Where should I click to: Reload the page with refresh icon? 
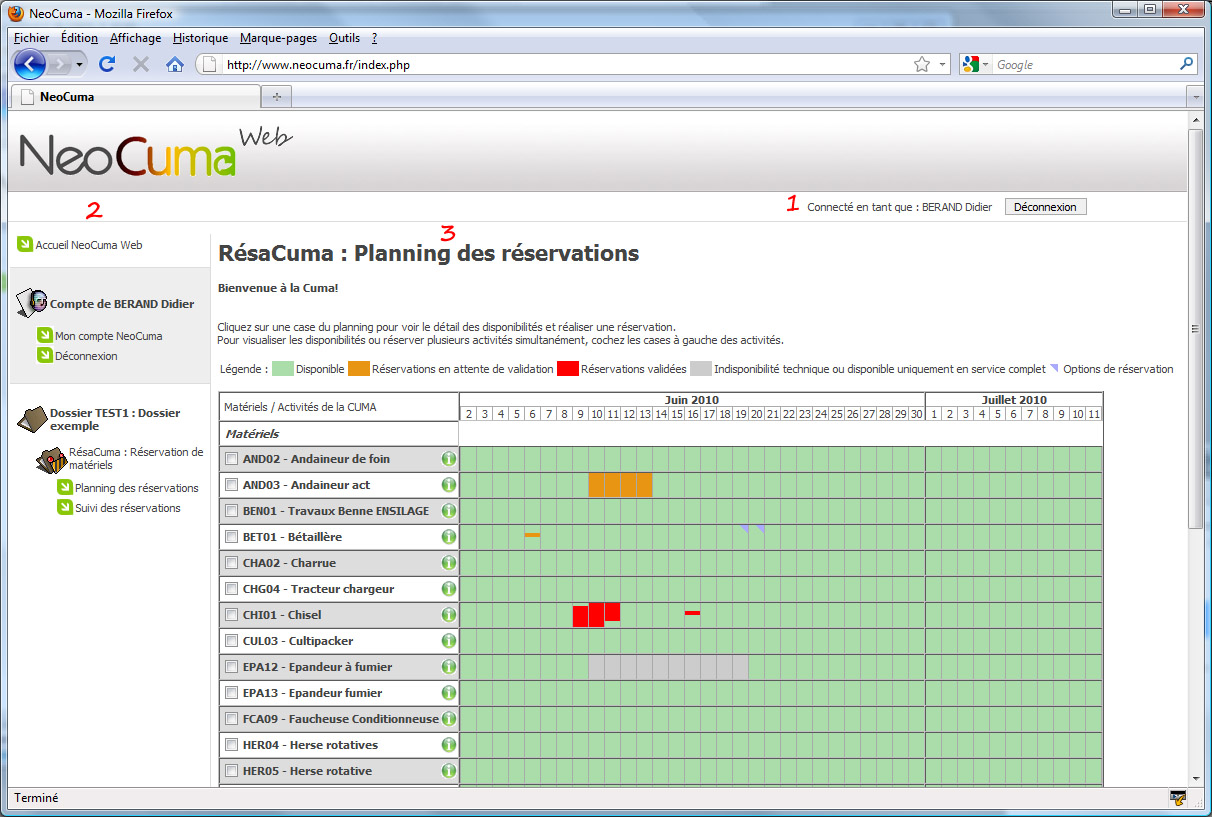[107, 64]
